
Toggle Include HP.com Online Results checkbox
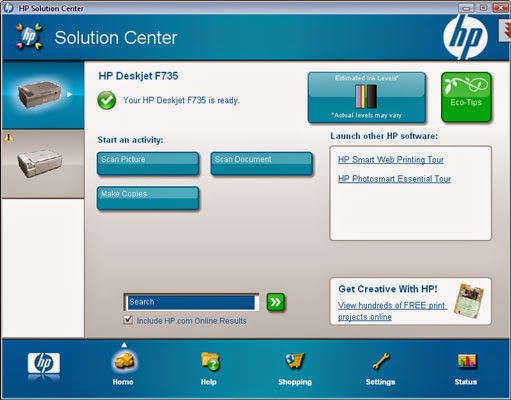128,320
